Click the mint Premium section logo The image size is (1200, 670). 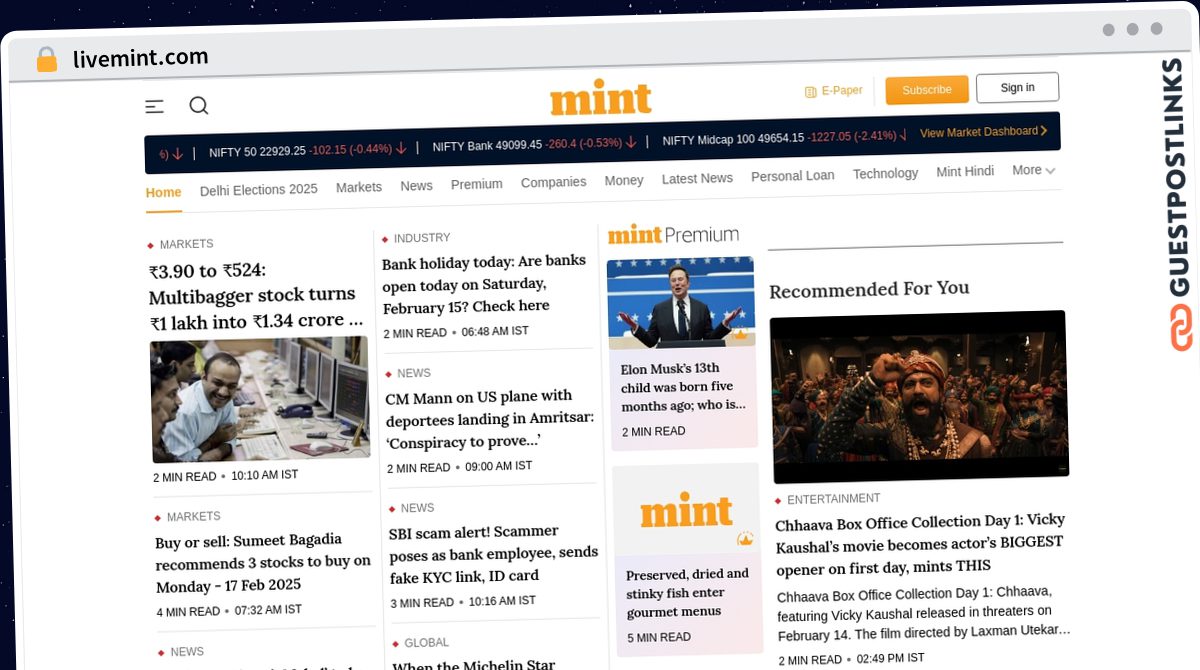[x=673, y=234]
